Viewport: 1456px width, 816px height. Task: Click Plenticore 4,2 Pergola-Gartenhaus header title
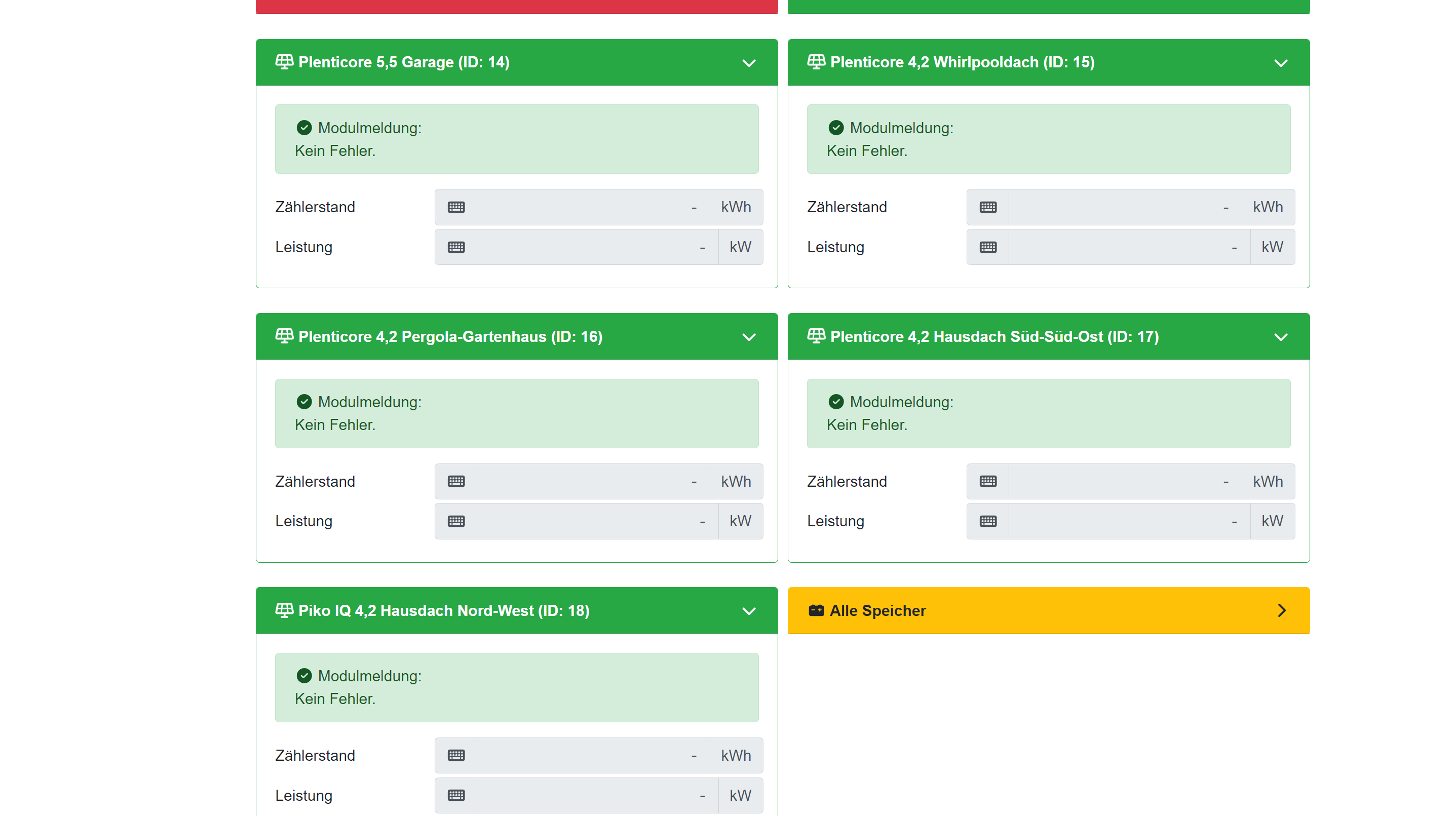(x=450, y=337)
